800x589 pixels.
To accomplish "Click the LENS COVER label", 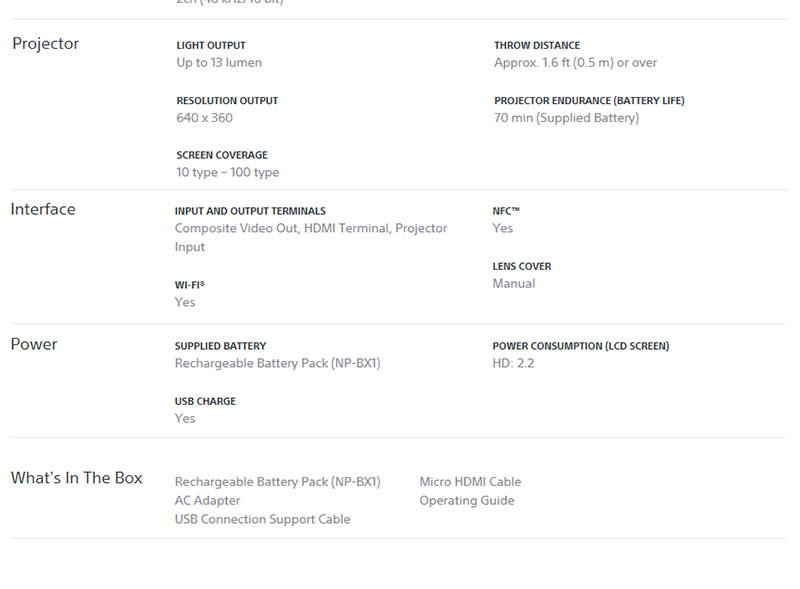I will click(522, 267).
